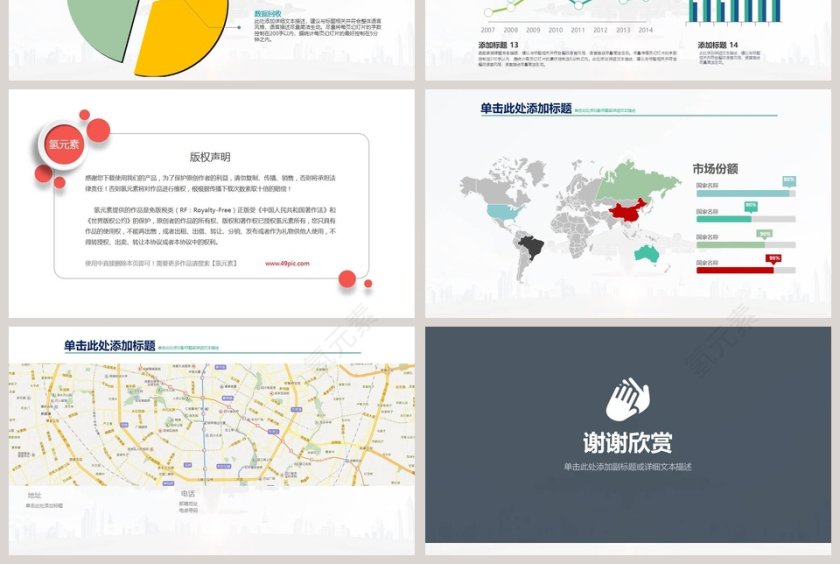The height and width of the screenshot is (564, 840).
Task: Click the 单击此处添加副标题或详细文本描述 subtitle
Action: [628, 467]
